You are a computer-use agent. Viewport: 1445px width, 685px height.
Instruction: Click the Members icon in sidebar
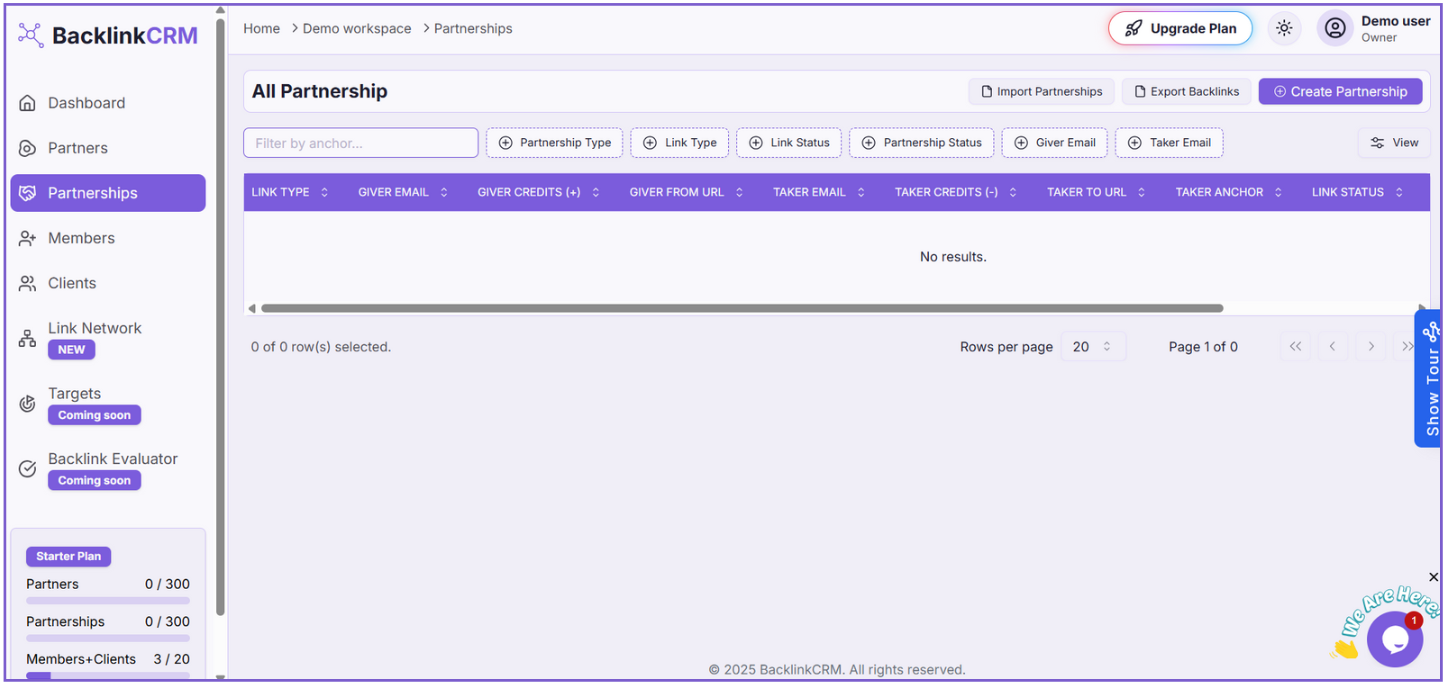pyautogui.click(x=28, y=238)
